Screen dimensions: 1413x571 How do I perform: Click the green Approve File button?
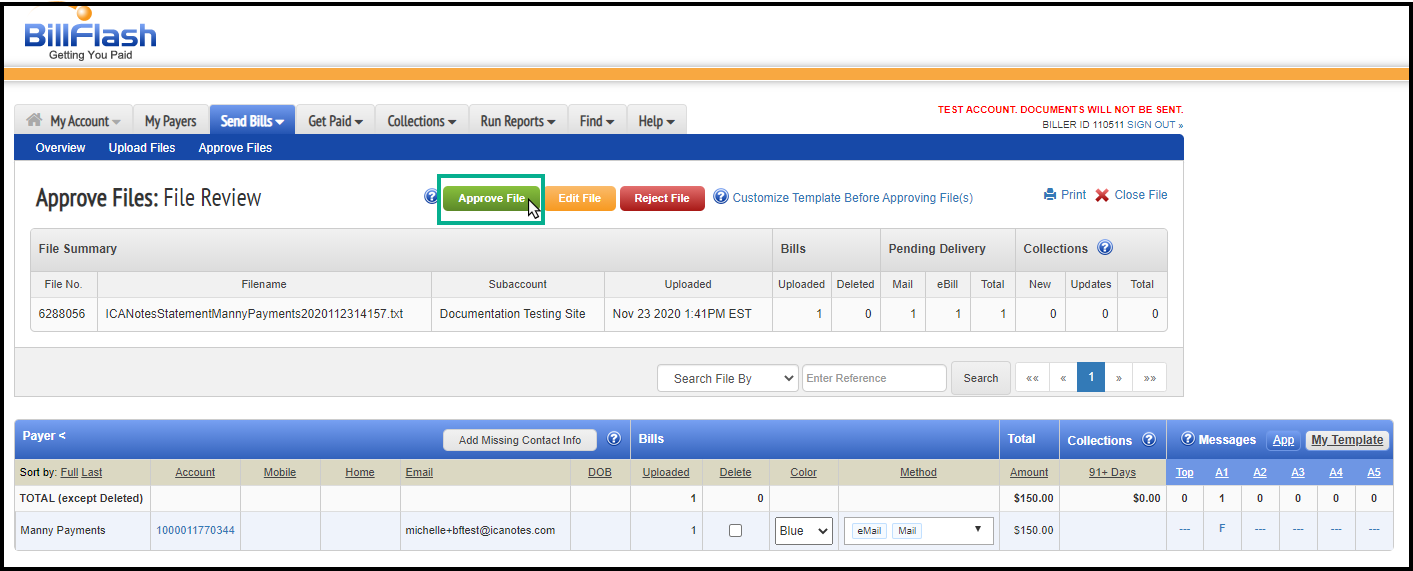[491, 198]
